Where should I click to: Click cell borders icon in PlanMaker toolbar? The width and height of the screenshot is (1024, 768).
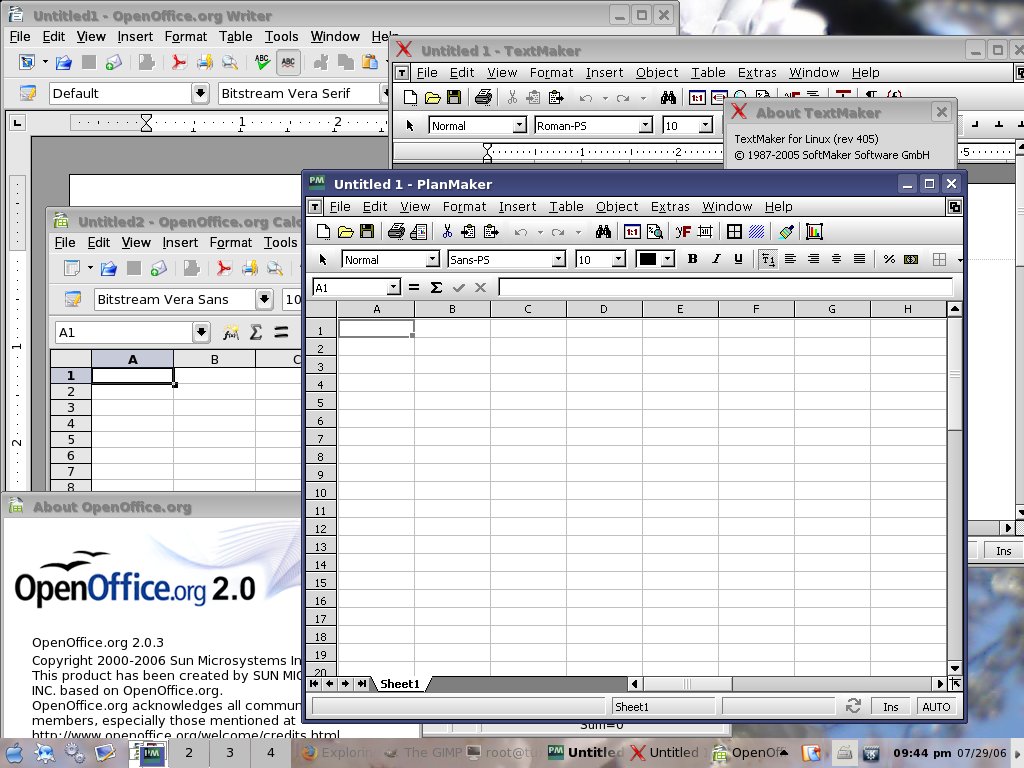coord(734,231)
